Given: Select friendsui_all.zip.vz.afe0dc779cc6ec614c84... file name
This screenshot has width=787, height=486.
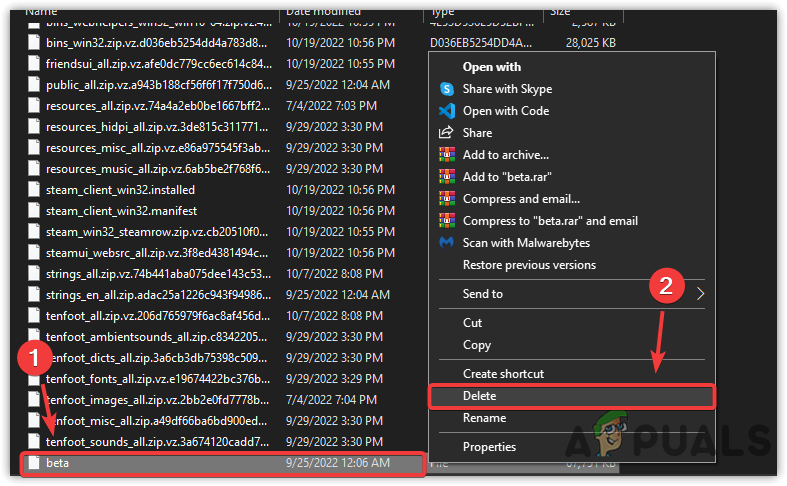Looking at the screenshot, I should coord(159,64).
